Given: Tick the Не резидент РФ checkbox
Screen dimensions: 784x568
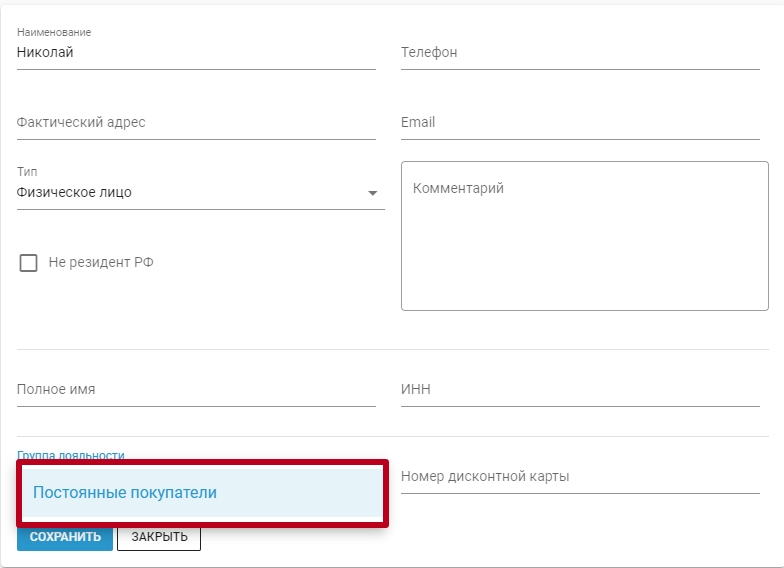Looking at the screenshot, I should point(28,262).
